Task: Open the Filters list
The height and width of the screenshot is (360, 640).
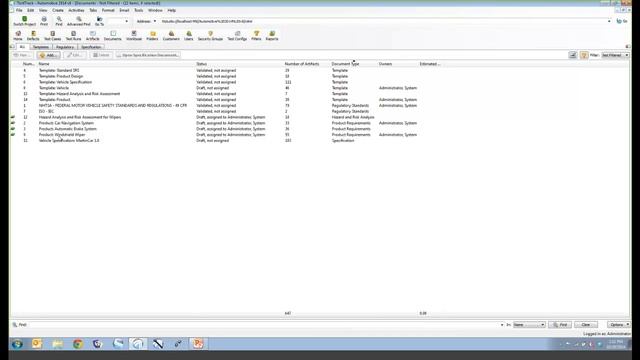Action: coord(256,36)
